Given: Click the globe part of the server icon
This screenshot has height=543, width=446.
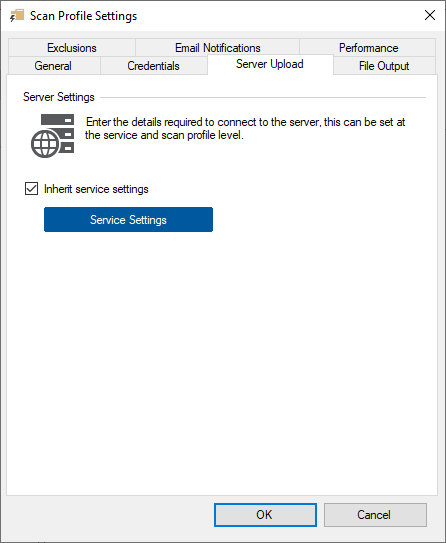Looking at the screenshot, I should click(x=44, y=144).
